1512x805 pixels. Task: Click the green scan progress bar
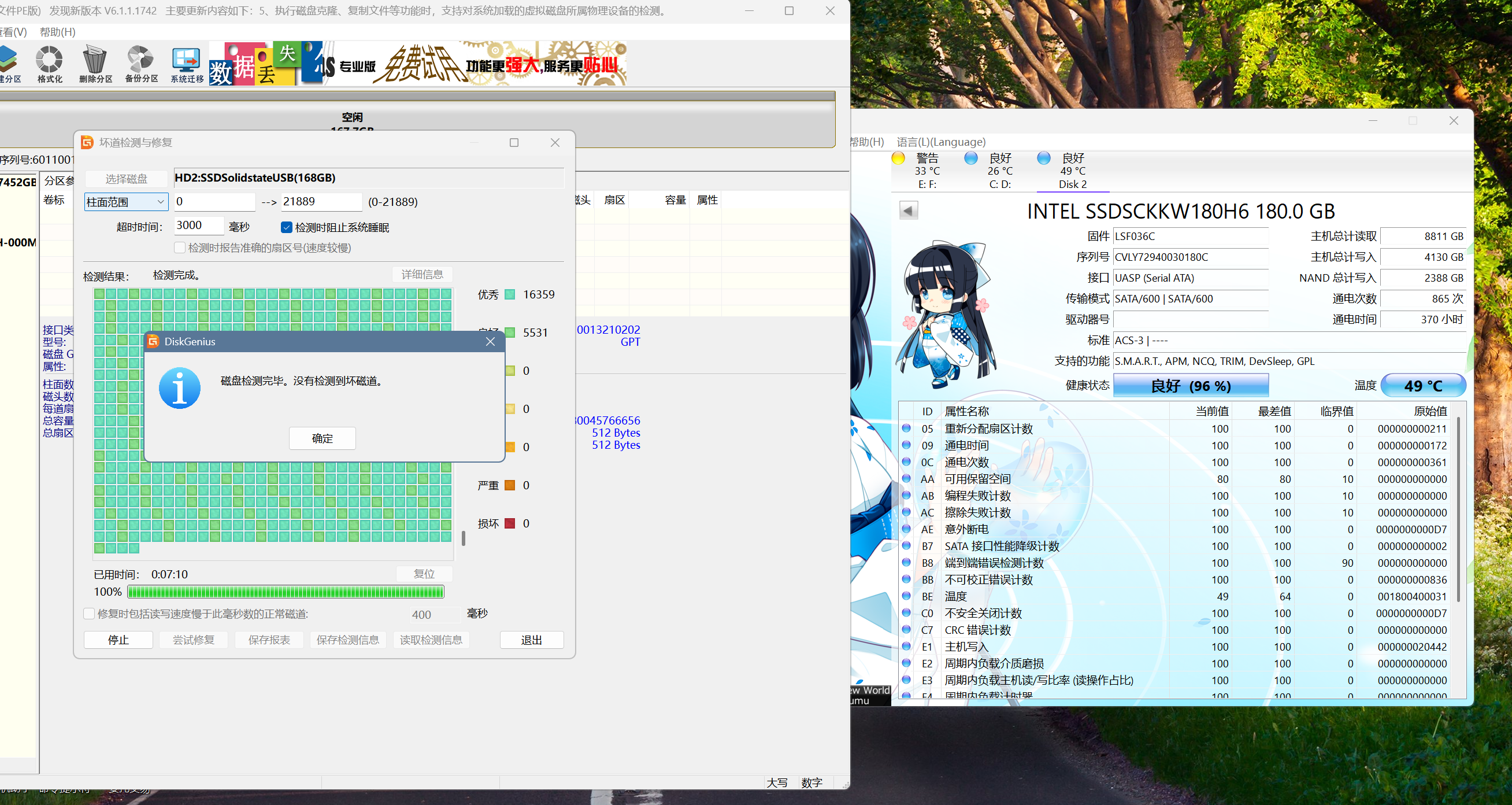coord(286,592)
